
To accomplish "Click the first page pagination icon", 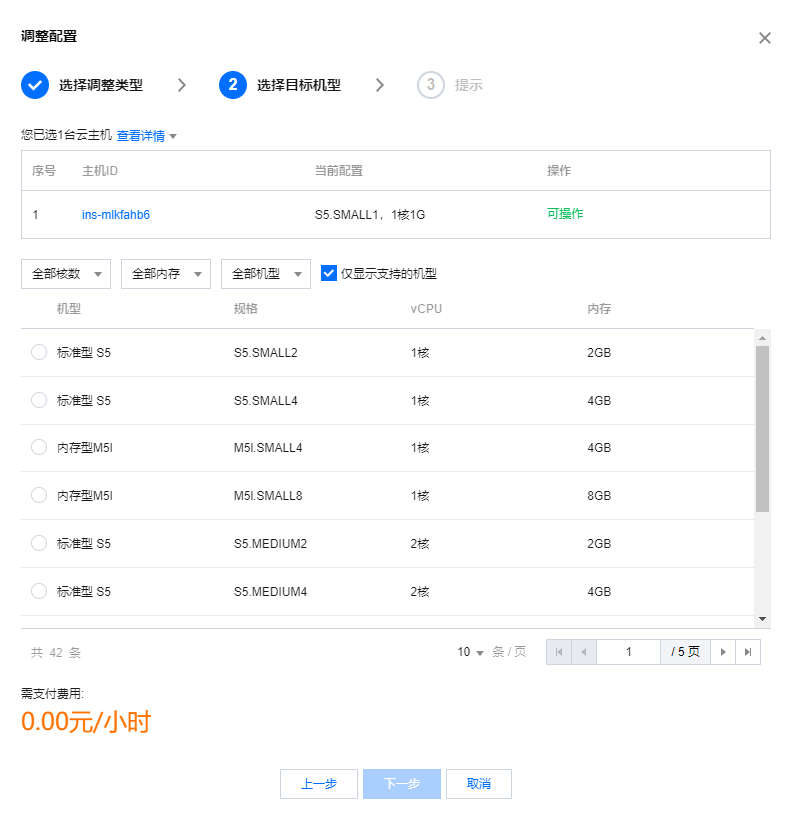I will click(x=559, y=652).
